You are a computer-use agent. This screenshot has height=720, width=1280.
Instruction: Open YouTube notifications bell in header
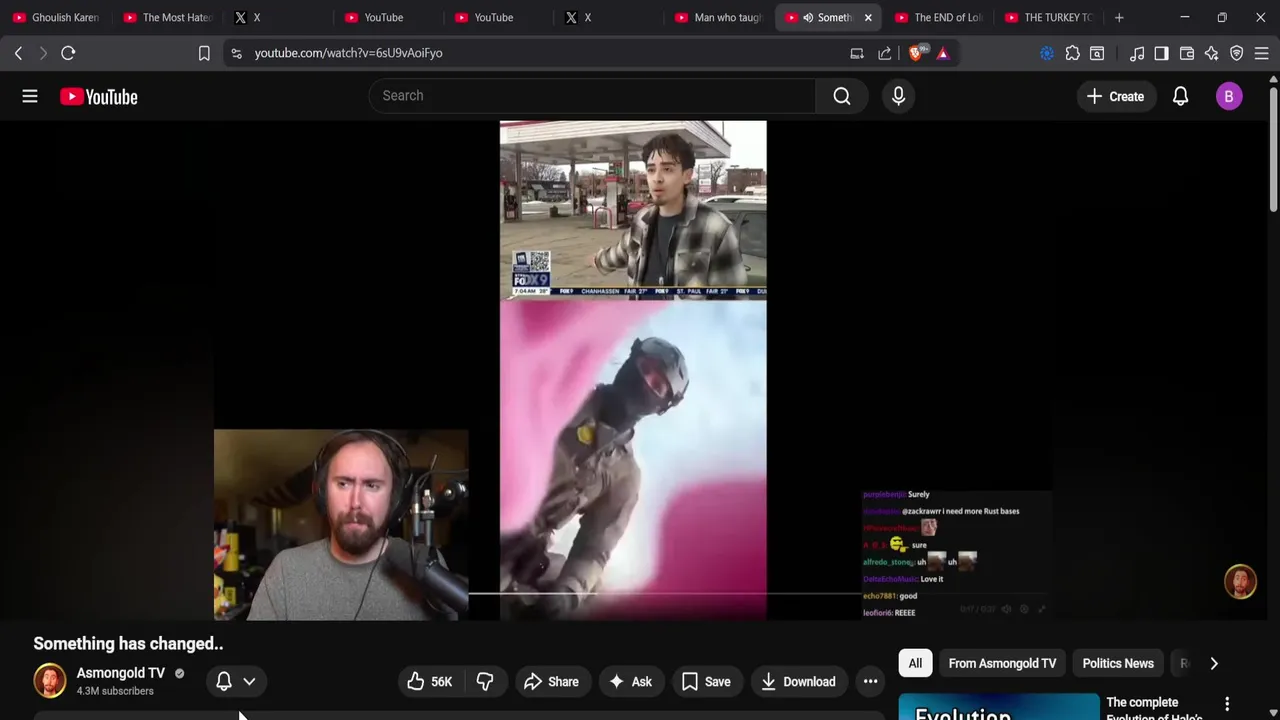(x=1180, y=96)
